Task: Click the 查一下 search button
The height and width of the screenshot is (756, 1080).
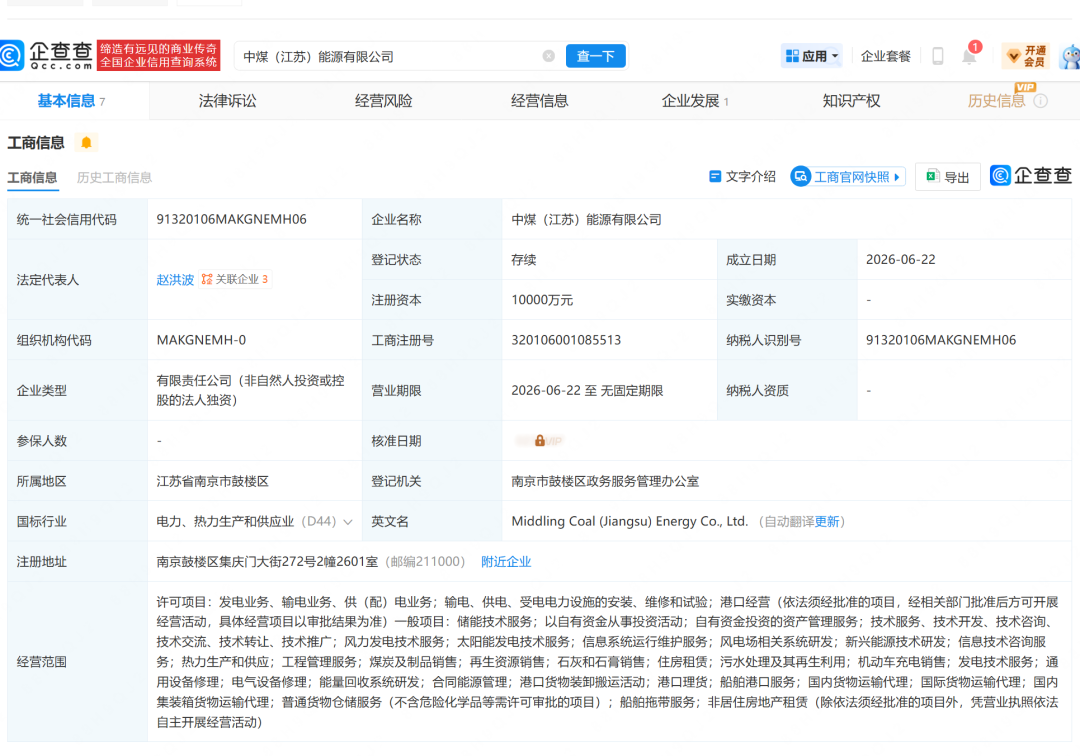Action: coord(596,56)
